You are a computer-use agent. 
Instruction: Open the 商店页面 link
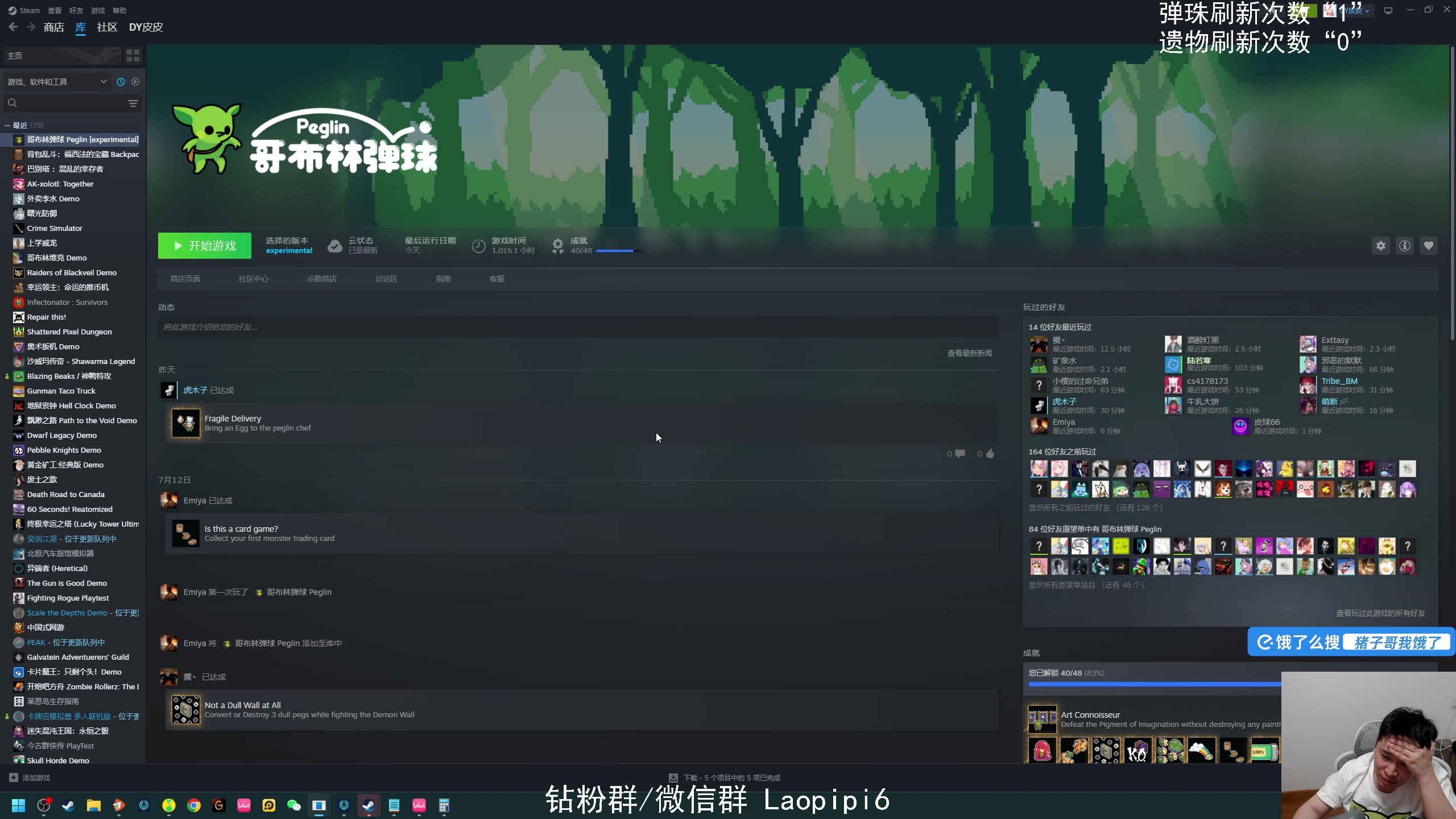pos(185,279)
